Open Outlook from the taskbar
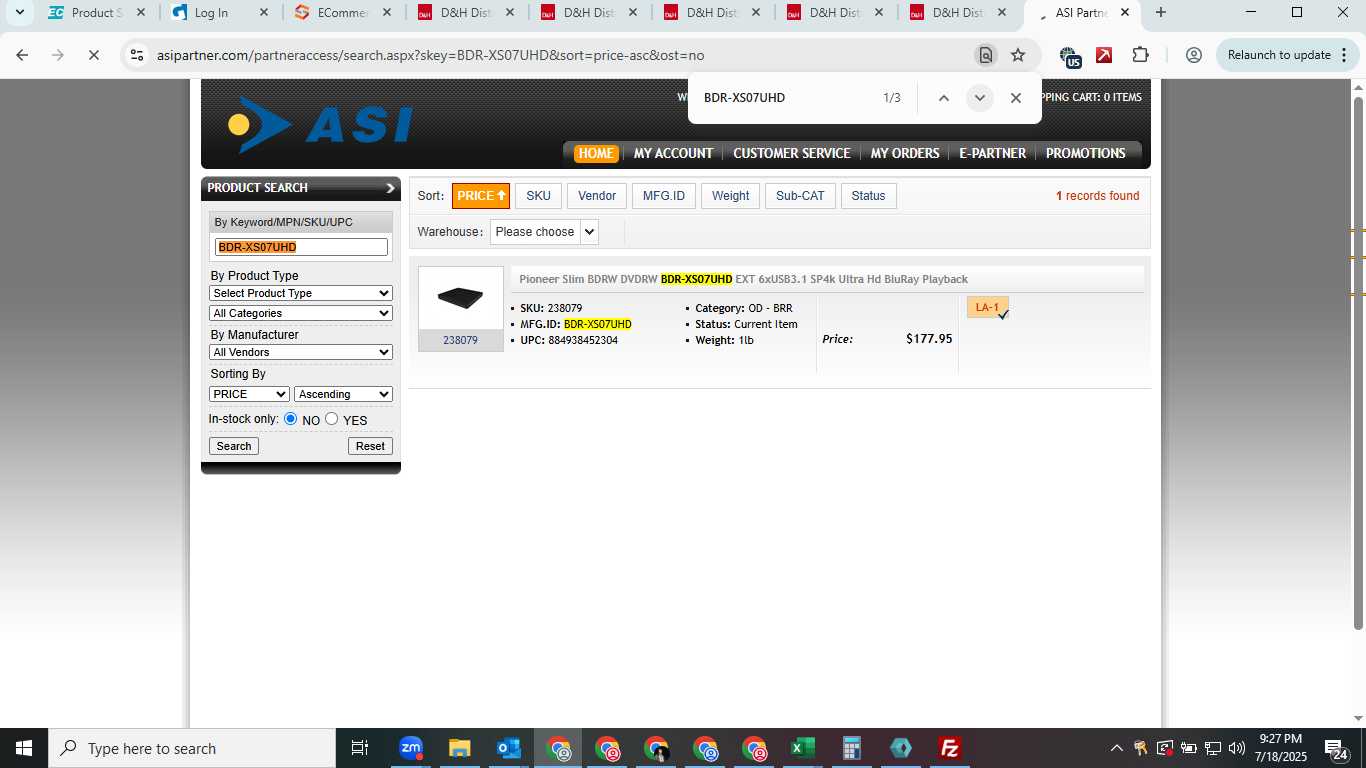Image resolution: width=1366 pixels, height=768 pixels. [509, 748]
